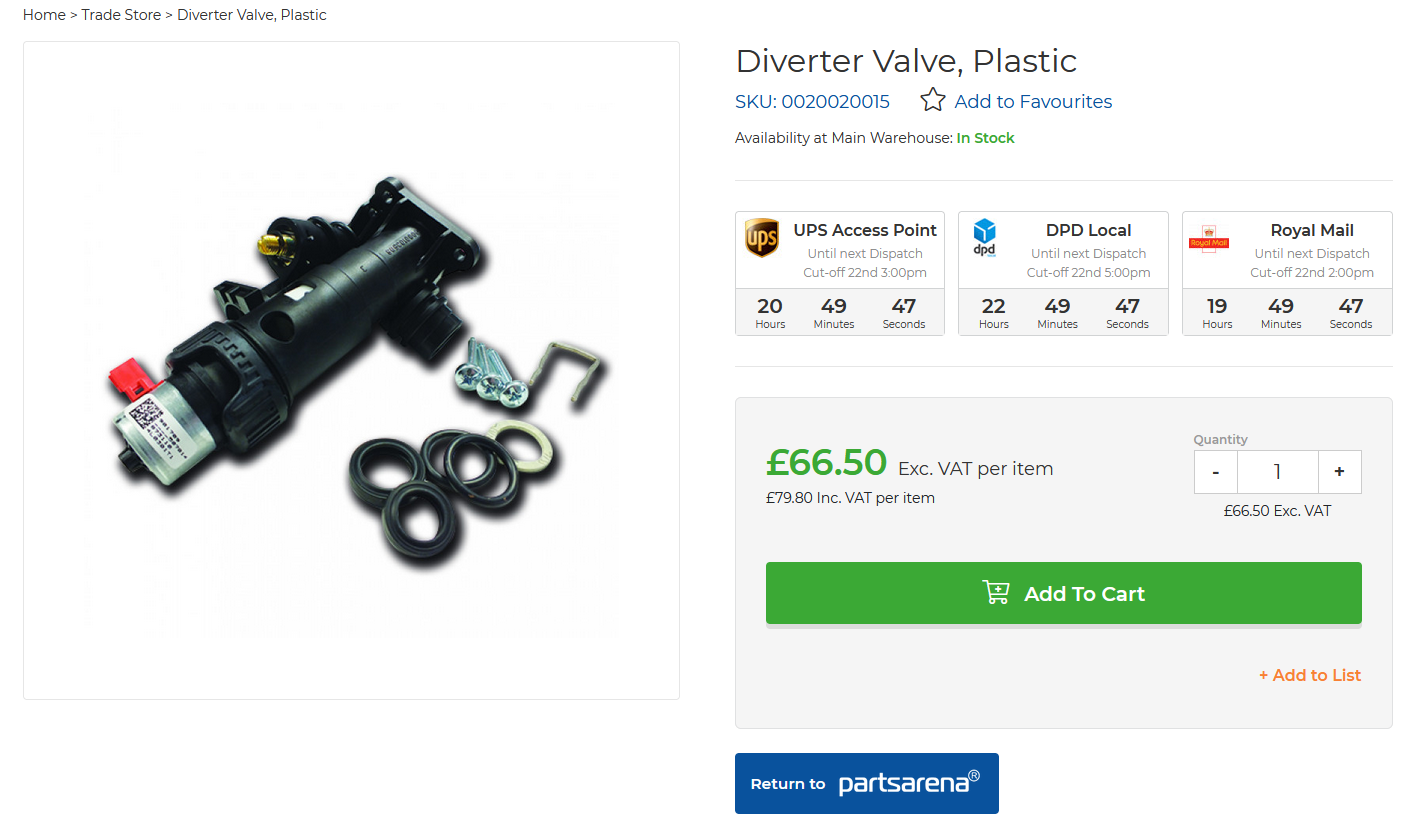1409x838 pixels.
Task: Click the DPD cube logo
Action: pos(985,238)
